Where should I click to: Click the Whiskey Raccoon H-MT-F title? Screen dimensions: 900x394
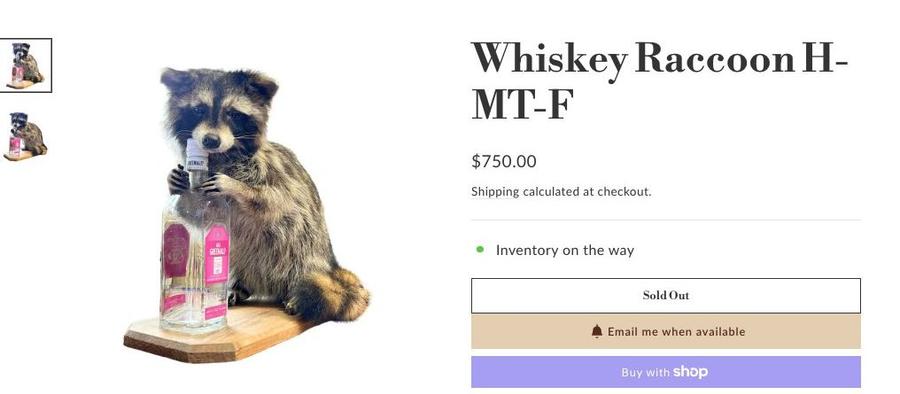click(x=659, y=80)
